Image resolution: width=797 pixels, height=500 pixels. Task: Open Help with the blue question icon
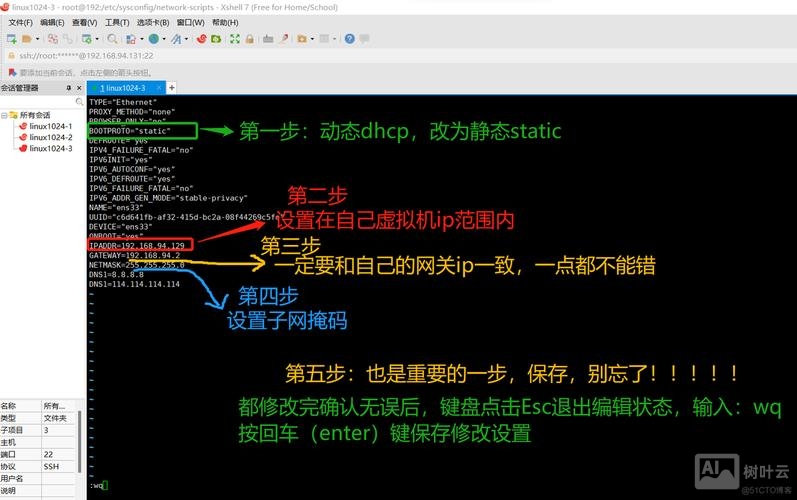click(x=350, y=39)
